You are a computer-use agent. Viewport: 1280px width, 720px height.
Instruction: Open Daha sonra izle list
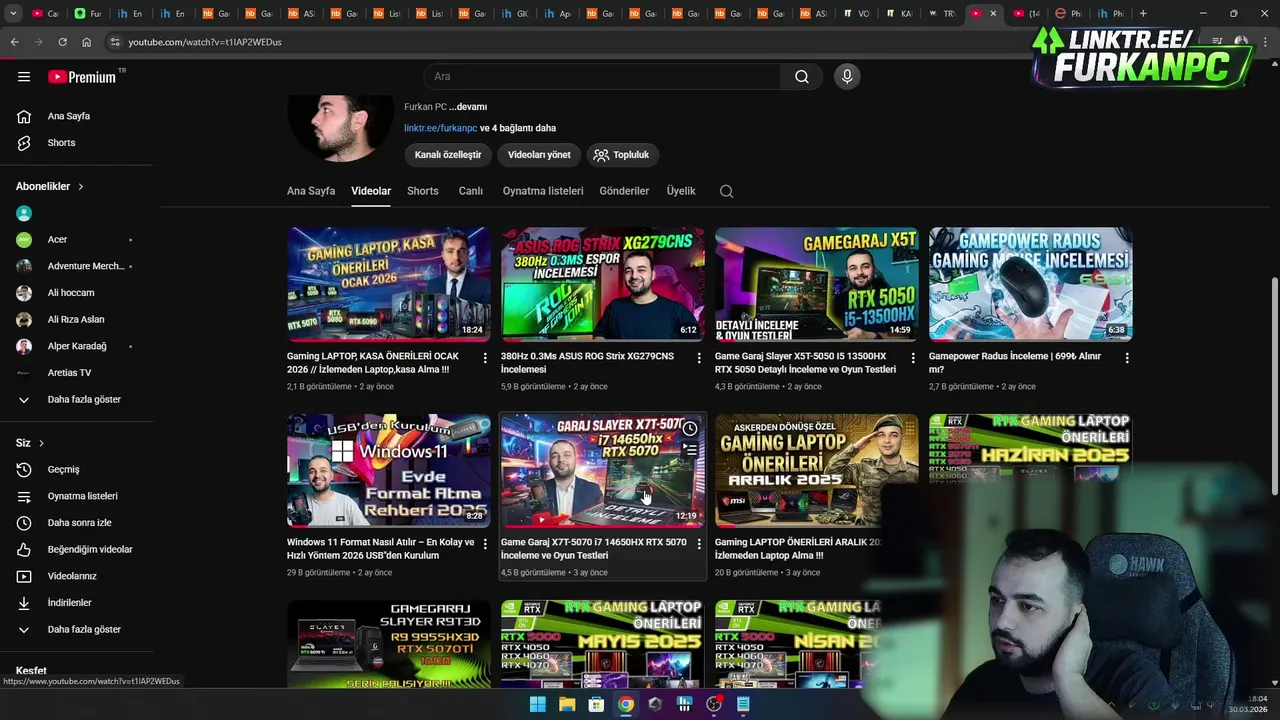(x=78, y=523)
